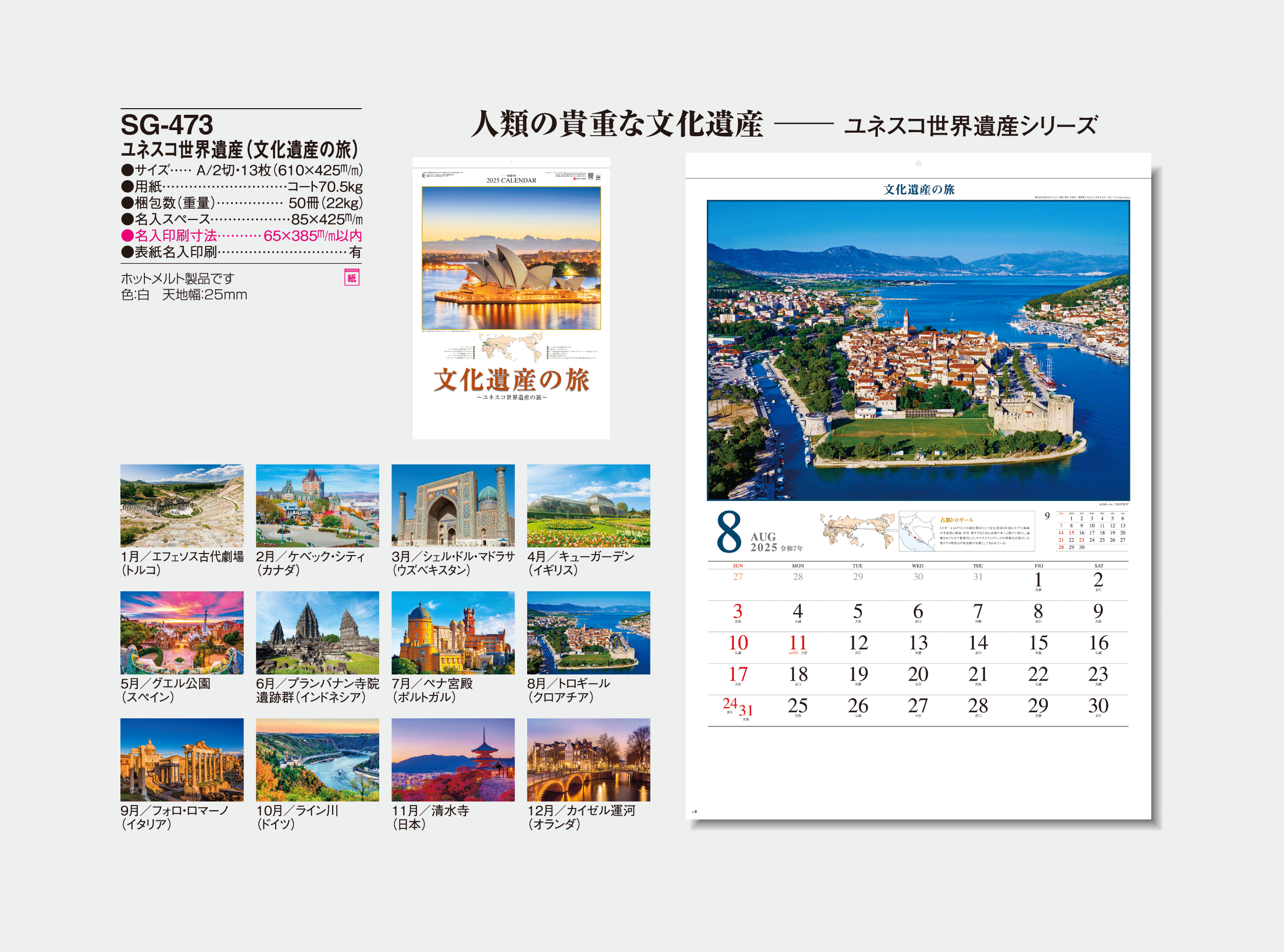Image resolution: width=1284 pixels, height=952 pixels.
Task: Click the ユネスコ世界遺産シリーズ series title
Action: (x=971, y=126)
